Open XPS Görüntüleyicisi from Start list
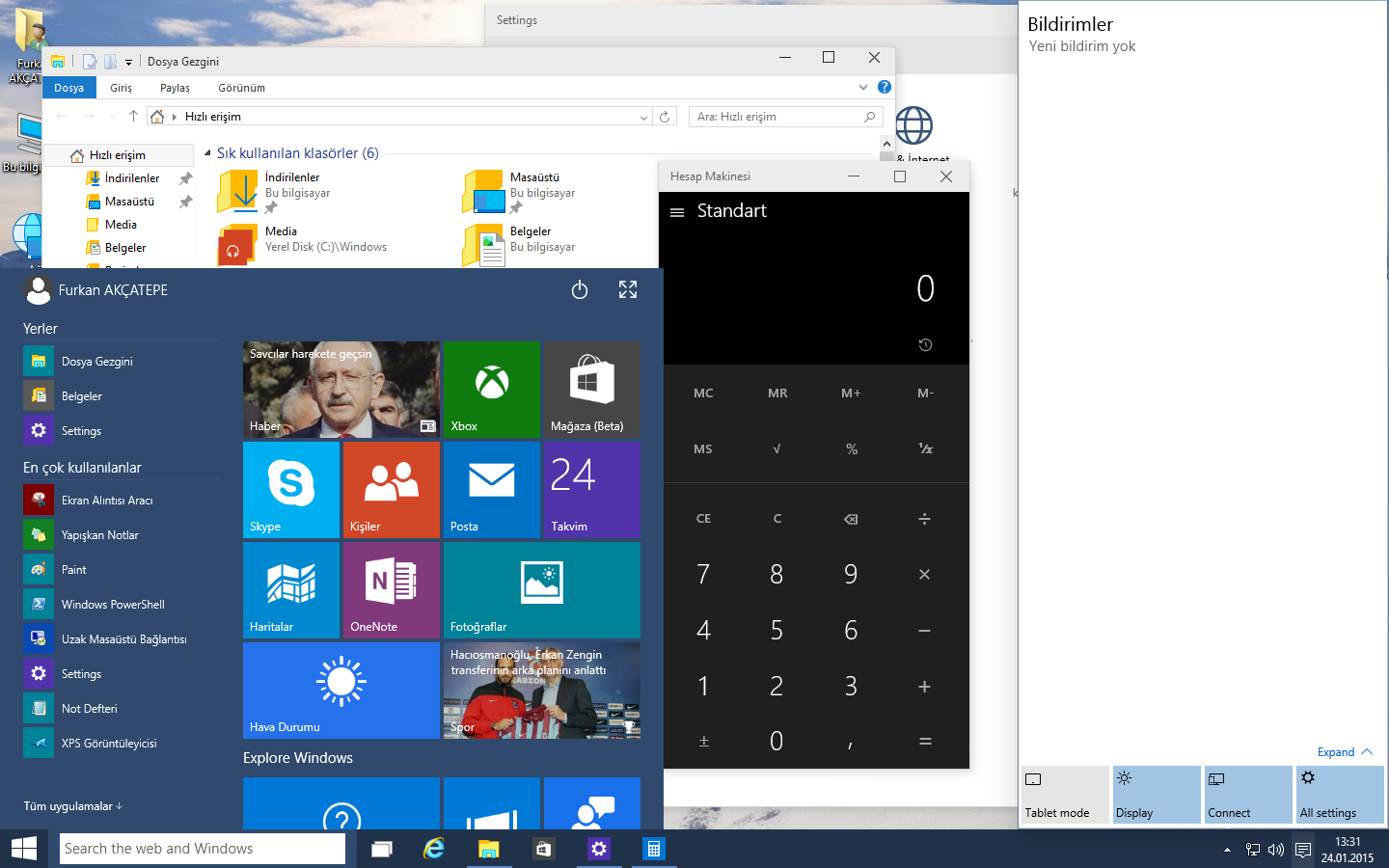 [121, 744]
